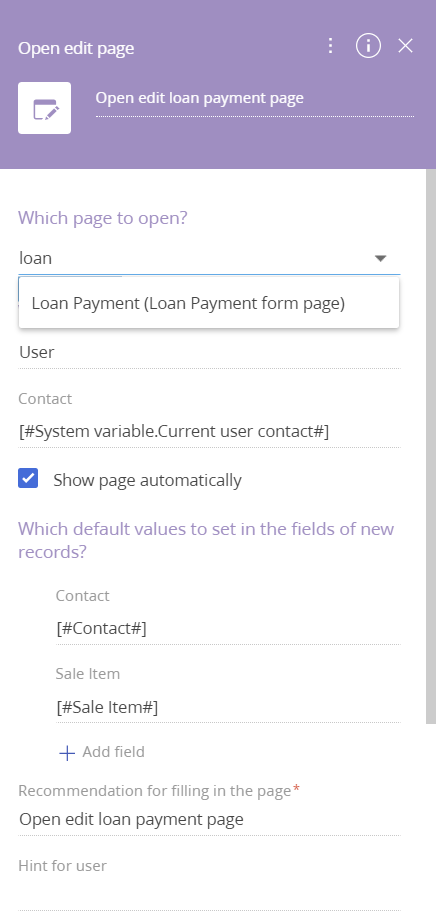Image resolution: width=436 pixels, height=914 pixels.
Task: Click the Hint for user field
Action: tap(209, 895)
